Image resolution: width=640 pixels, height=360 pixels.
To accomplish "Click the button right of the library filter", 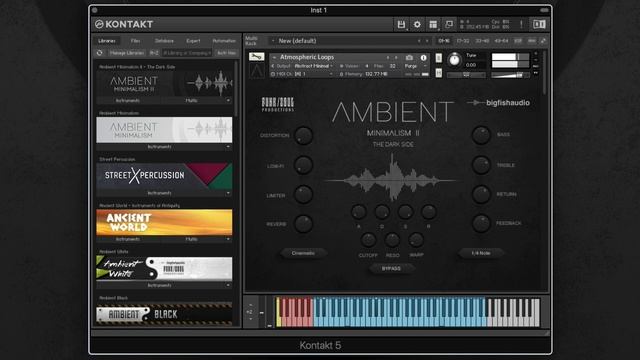I will point(226,53).
